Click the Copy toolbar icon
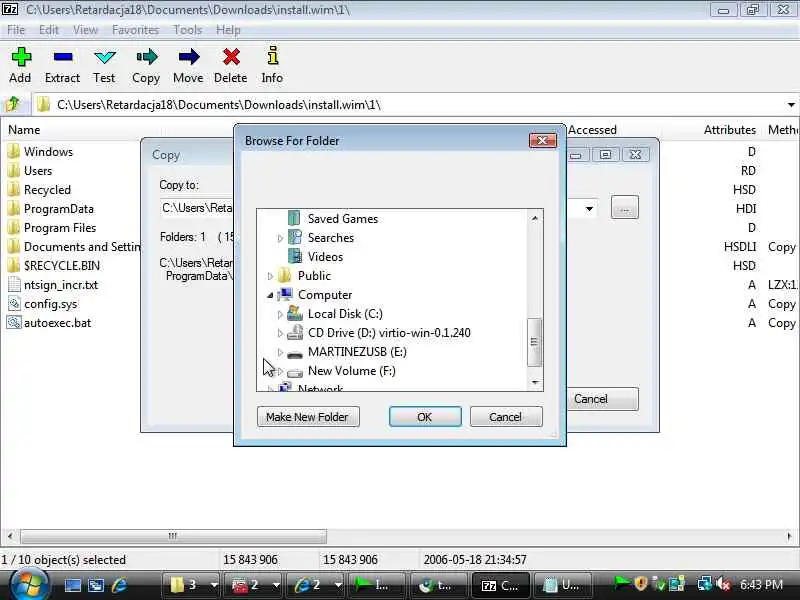800x600 pixels. click(147, 57)
